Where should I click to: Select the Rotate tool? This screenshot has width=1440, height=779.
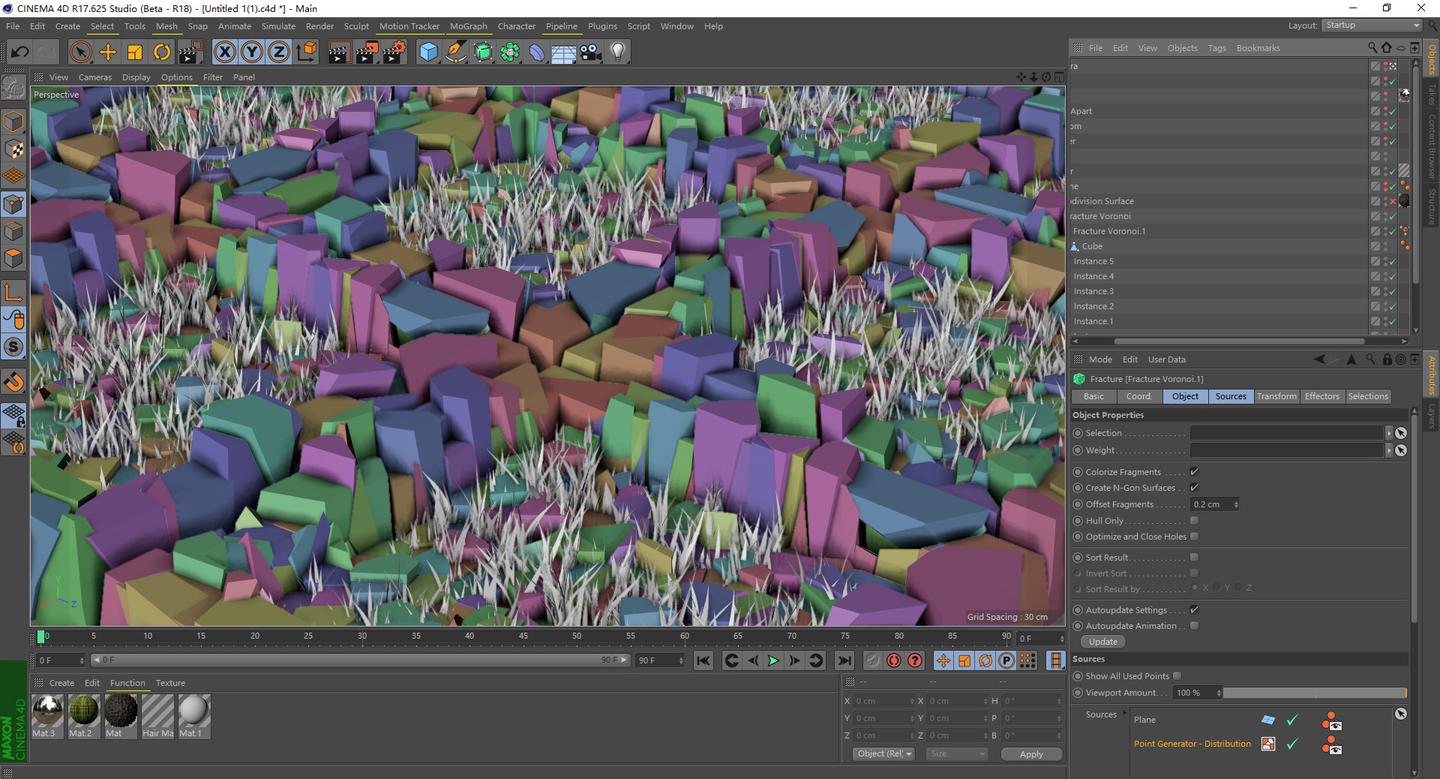pos(161,52)
